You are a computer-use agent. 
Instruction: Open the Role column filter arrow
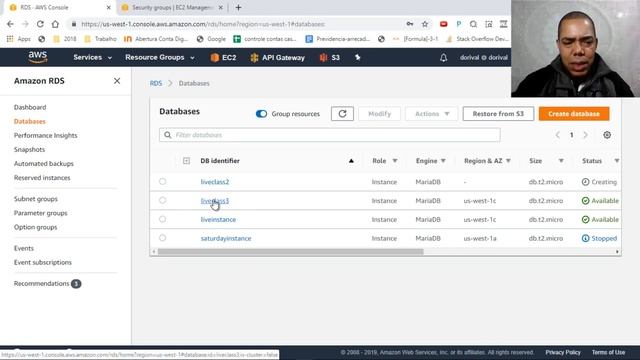point(395,161)
